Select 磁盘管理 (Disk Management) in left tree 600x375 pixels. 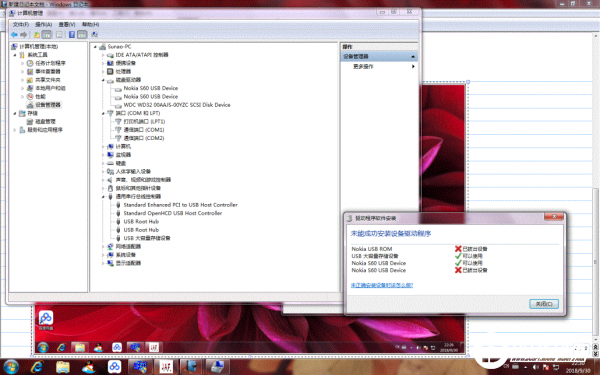46,121
